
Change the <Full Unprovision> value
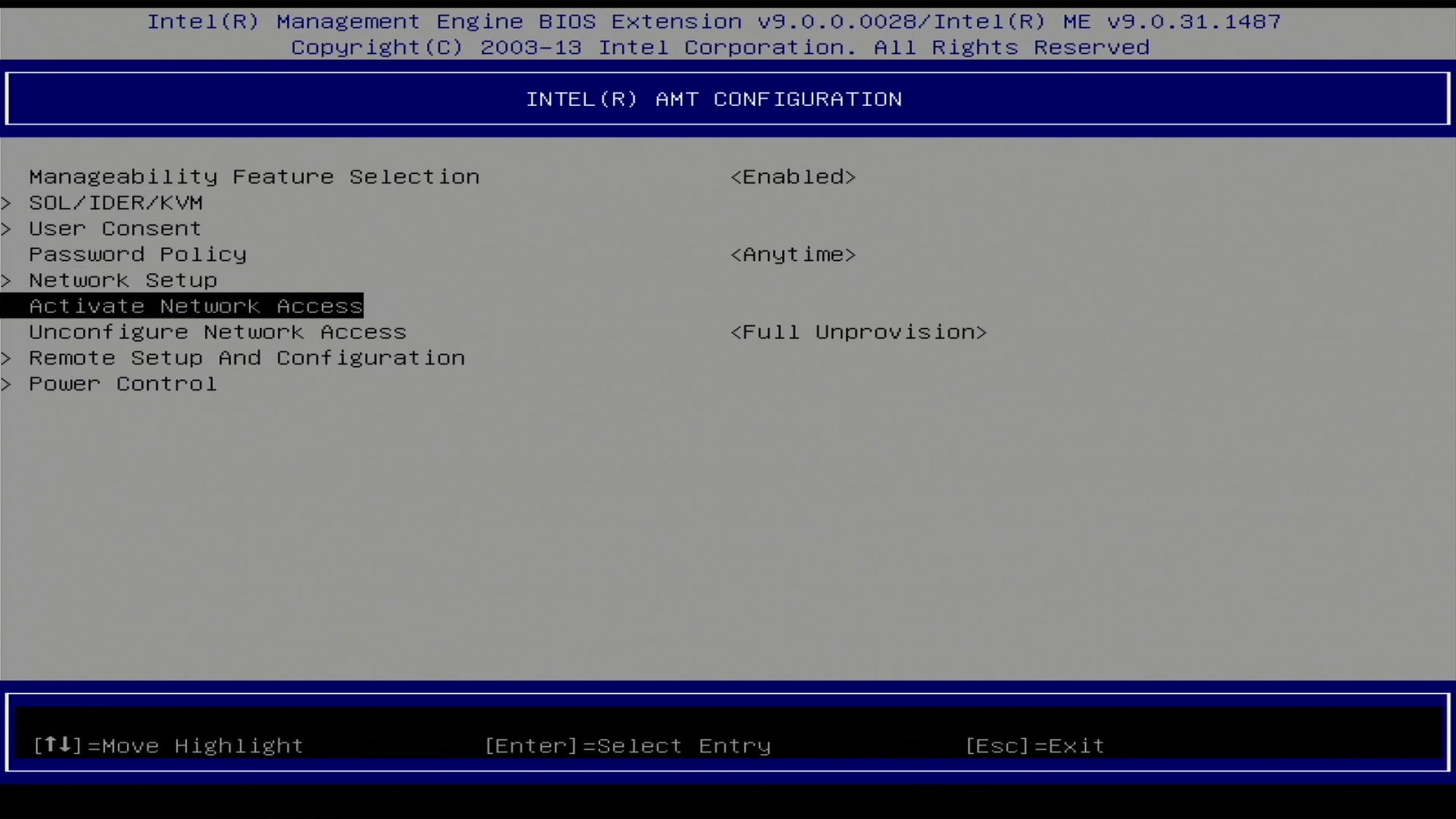click(x=858, y=332)
